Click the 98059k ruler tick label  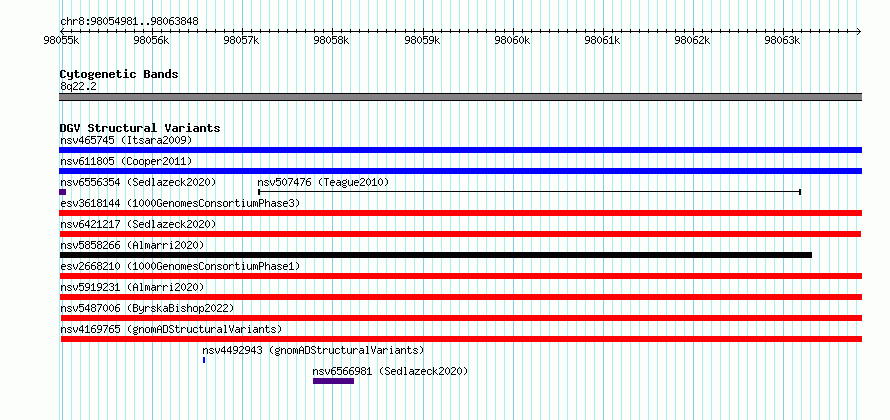tap(422, 41)
